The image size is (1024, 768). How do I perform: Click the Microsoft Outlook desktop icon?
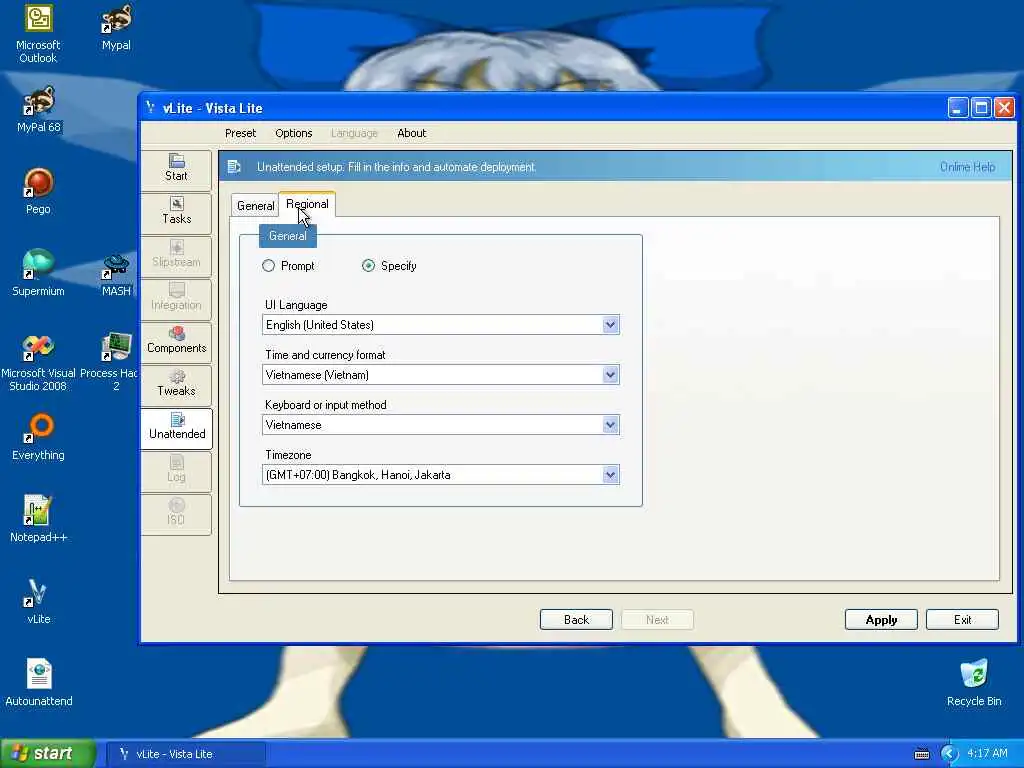click(38, 34)
